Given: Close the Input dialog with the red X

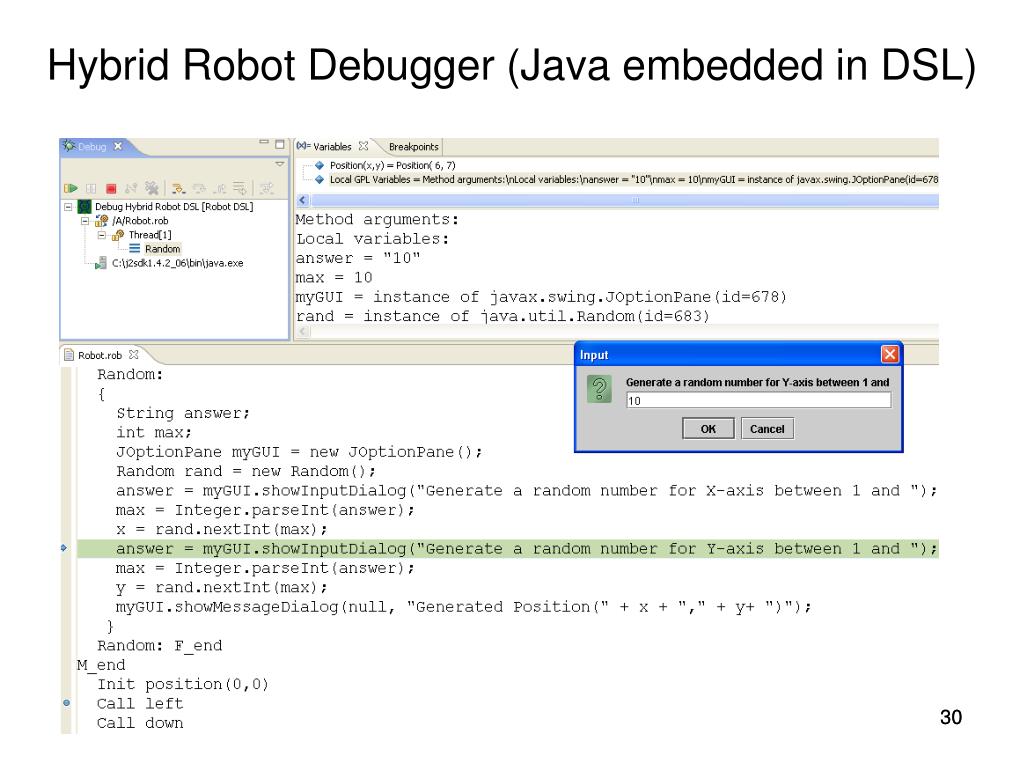Looking at the screenshot, I should click(889, 354).
